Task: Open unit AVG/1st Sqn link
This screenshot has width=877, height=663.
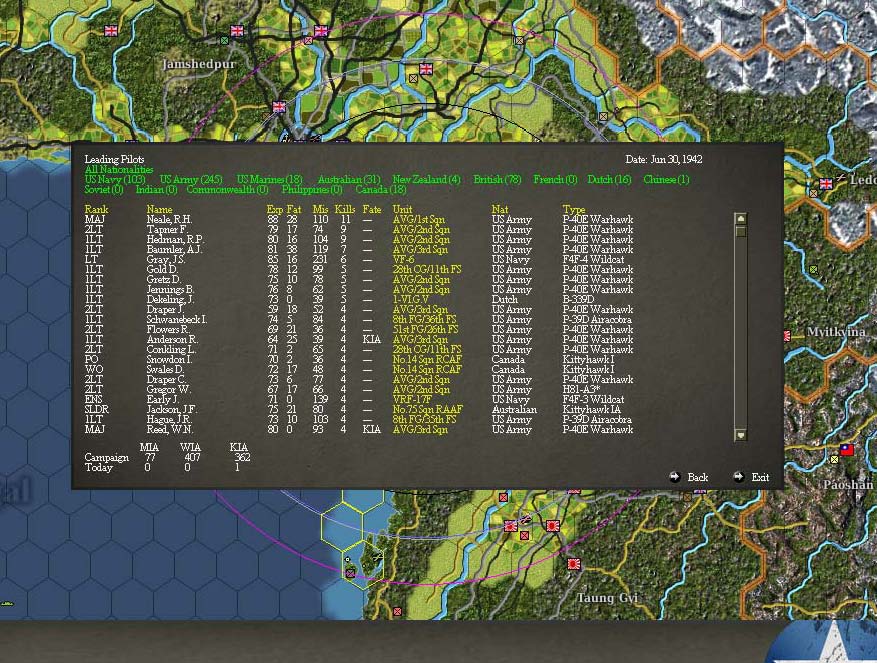Action: click(x=418, y=219)
